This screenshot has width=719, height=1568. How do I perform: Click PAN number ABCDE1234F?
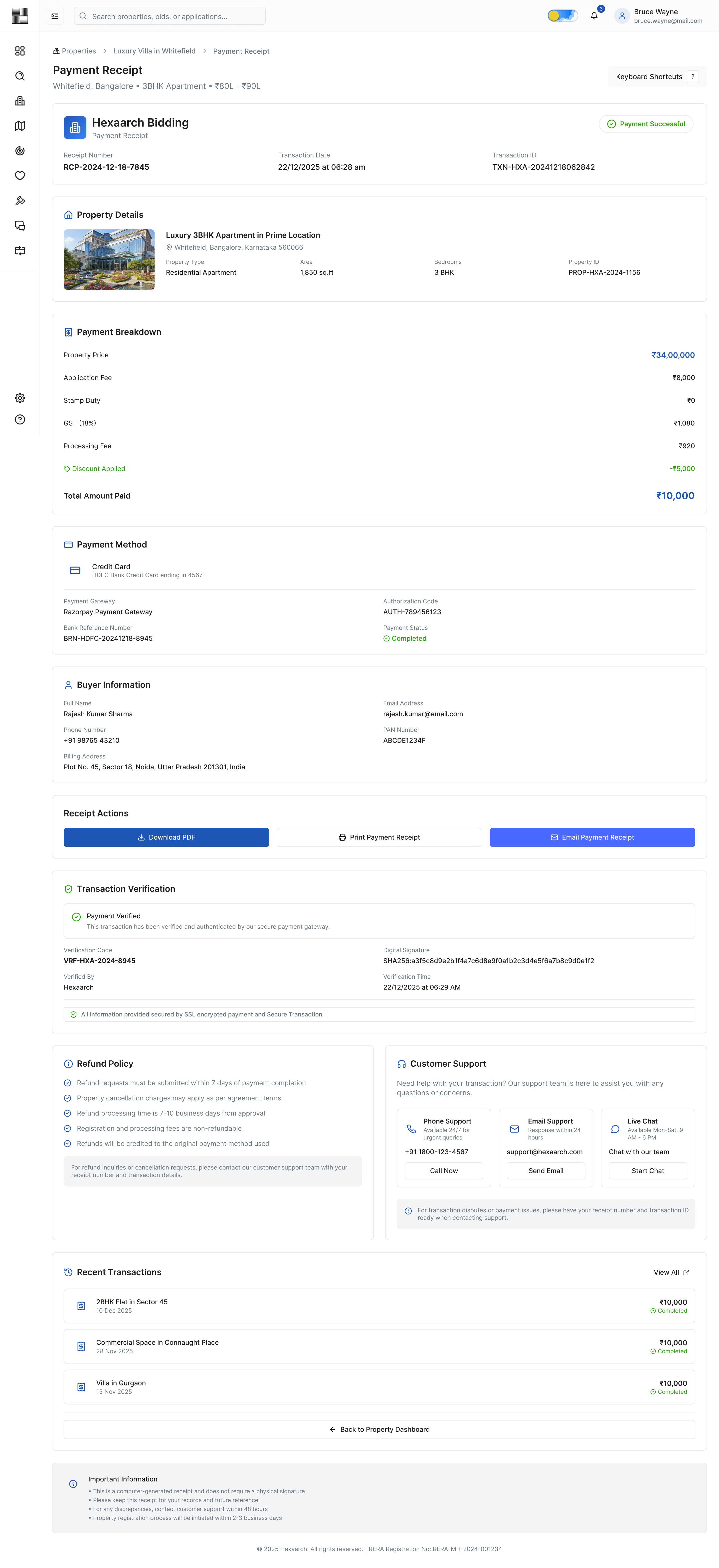(x=404, y=741)
